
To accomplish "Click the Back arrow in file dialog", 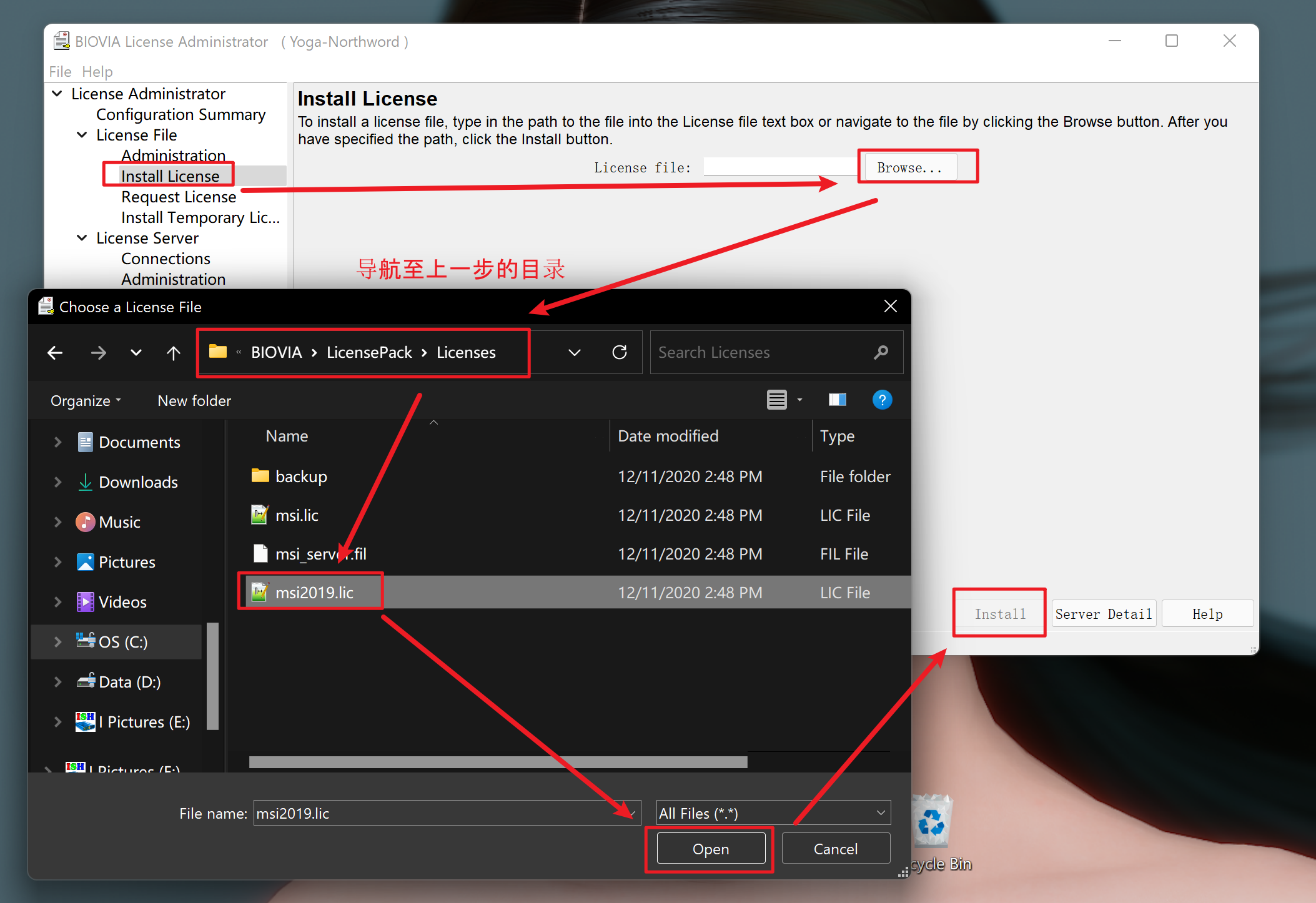I will pyautogui.click(x=55, y=353).
